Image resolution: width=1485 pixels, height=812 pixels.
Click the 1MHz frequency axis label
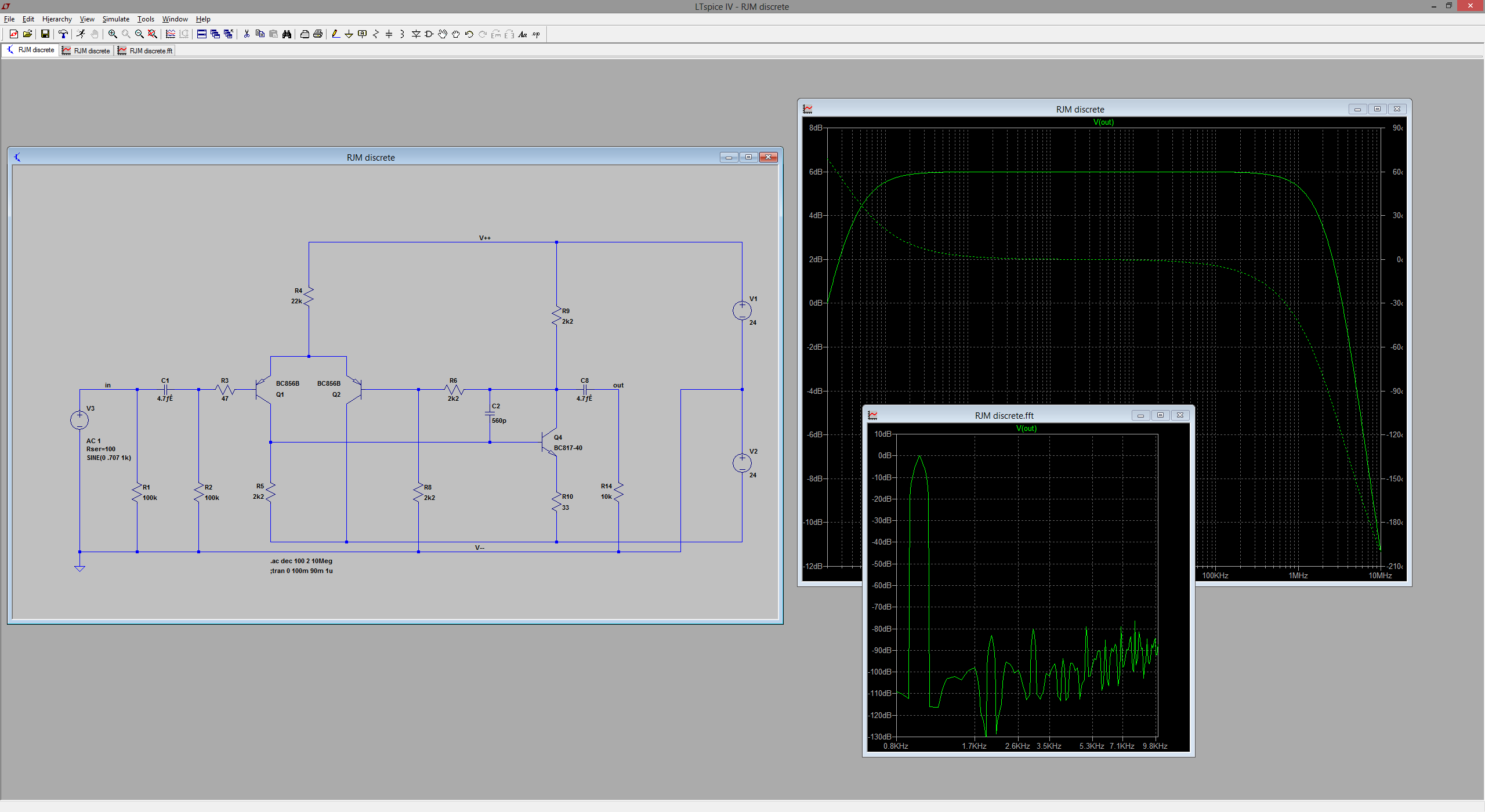(x=1298, y=575)
